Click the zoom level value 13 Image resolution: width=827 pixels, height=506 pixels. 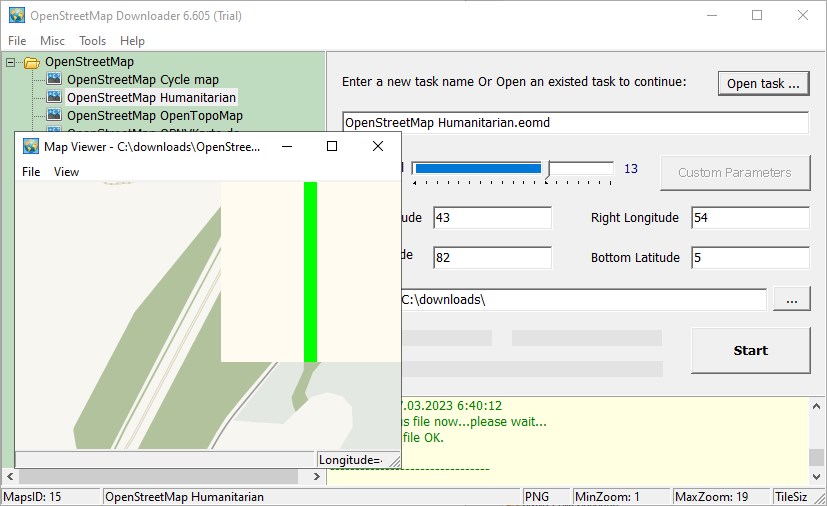coord(631,169)
